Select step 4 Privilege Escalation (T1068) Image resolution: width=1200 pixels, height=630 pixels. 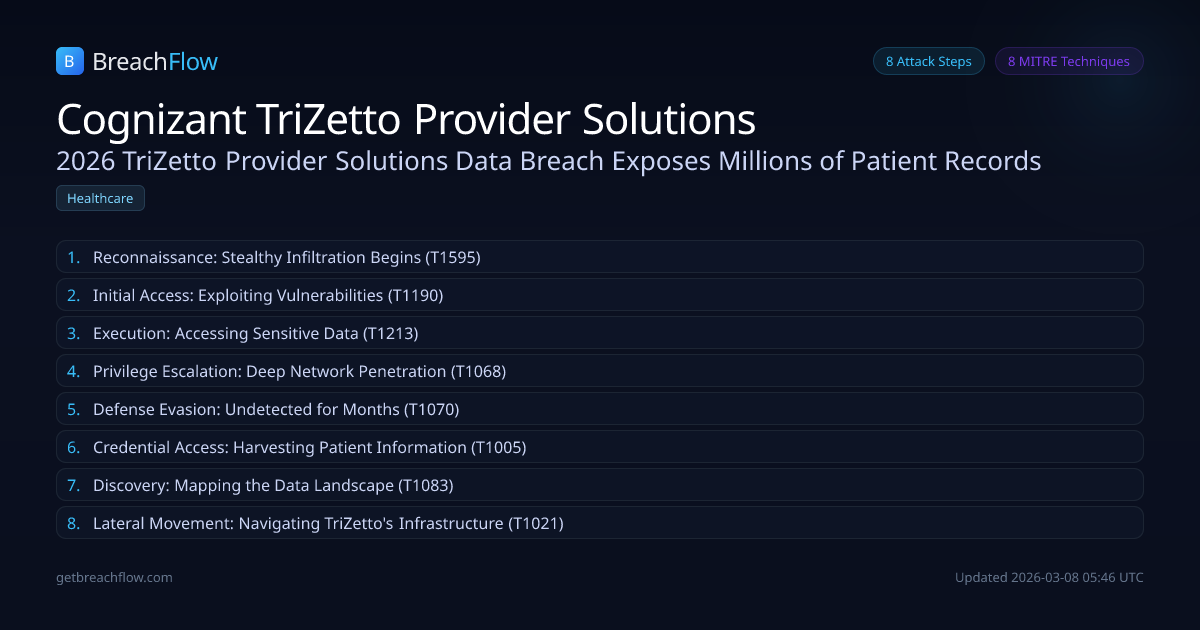tap(300, 371)
